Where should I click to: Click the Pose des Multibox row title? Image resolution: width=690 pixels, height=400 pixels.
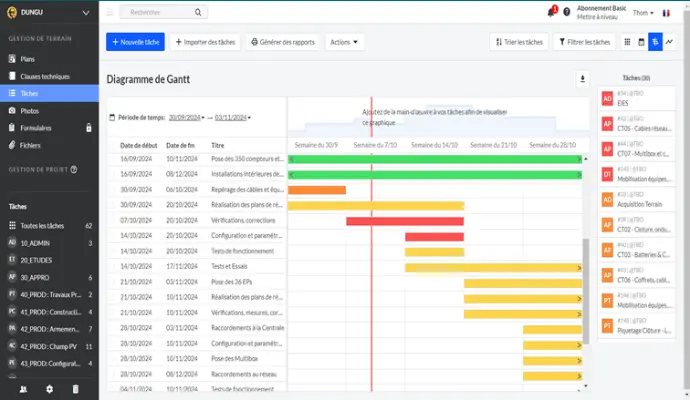click(234, 359)
